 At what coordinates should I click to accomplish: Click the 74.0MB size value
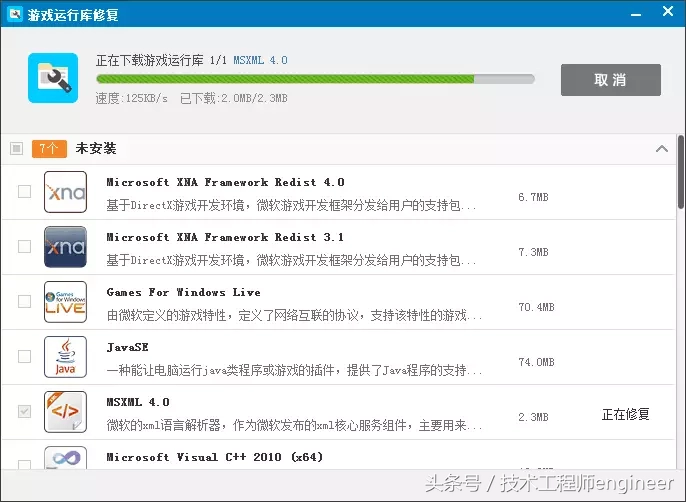536,362
